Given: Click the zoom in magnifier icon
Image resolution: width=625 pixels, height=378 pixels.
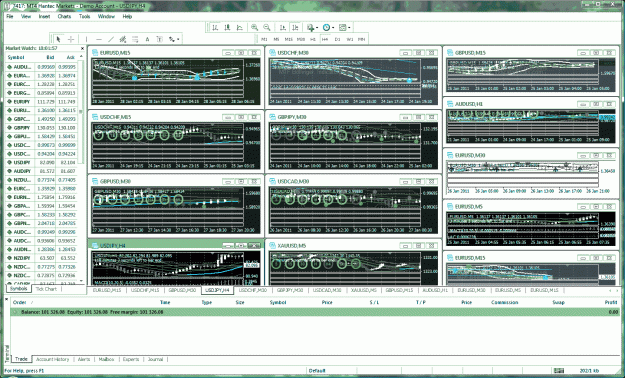Looking at the screenshot, I should 254,28.
